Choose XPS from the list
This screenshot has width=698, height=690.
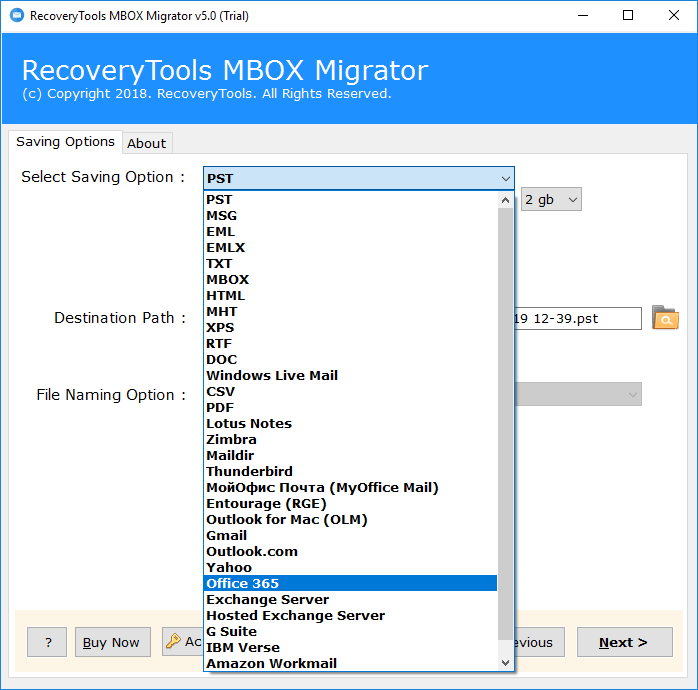[x=350, y=328]
